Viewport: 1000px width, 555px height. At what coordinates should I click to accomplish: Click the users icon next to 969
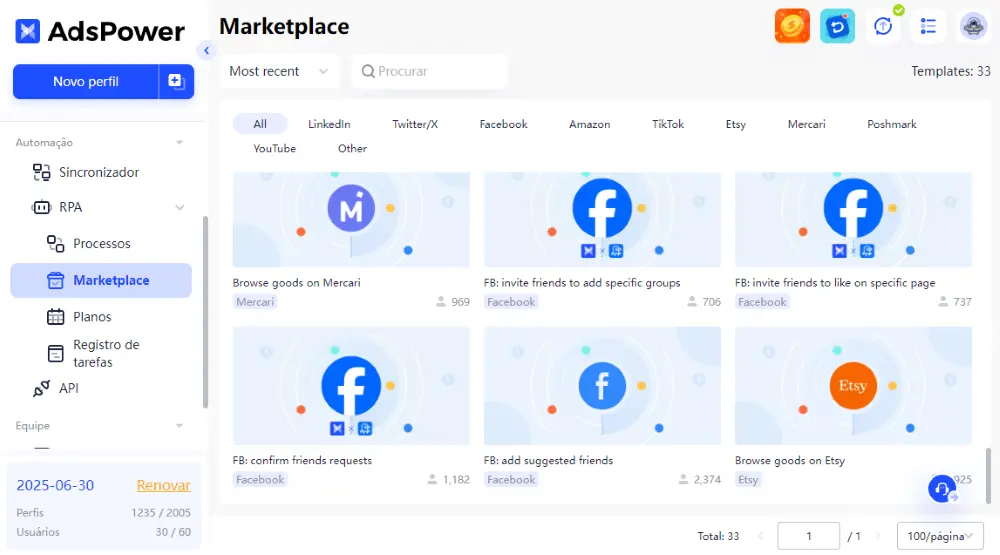coord(441,302)
